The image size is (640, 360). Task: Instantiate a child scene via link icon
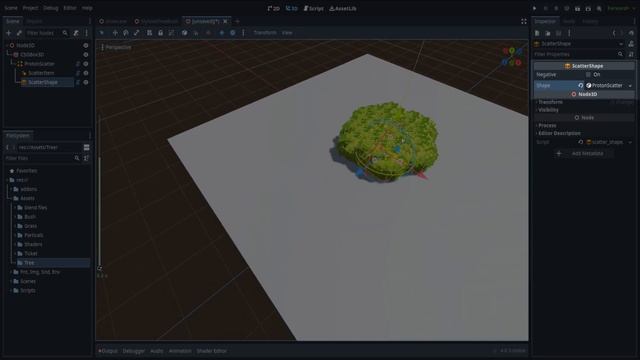tap(19, 33)
